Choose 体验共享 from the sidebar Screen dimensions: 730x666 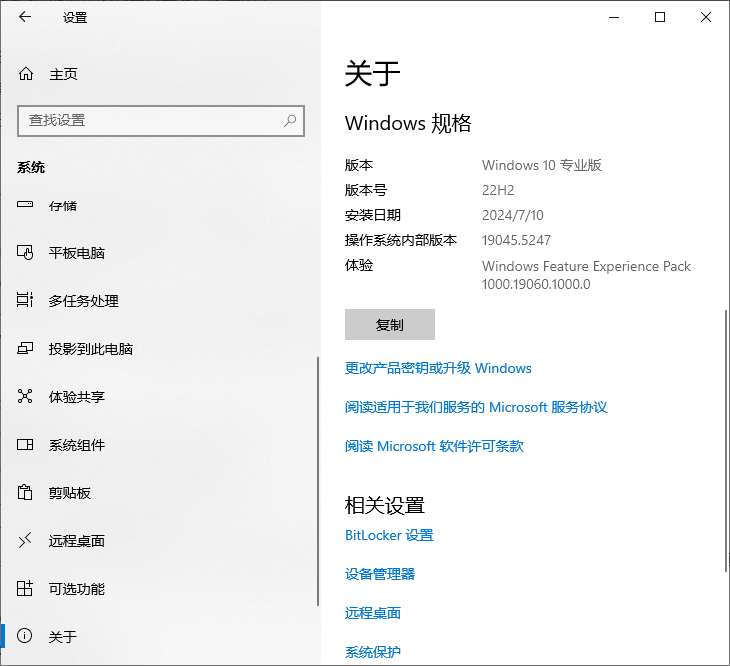160,397
